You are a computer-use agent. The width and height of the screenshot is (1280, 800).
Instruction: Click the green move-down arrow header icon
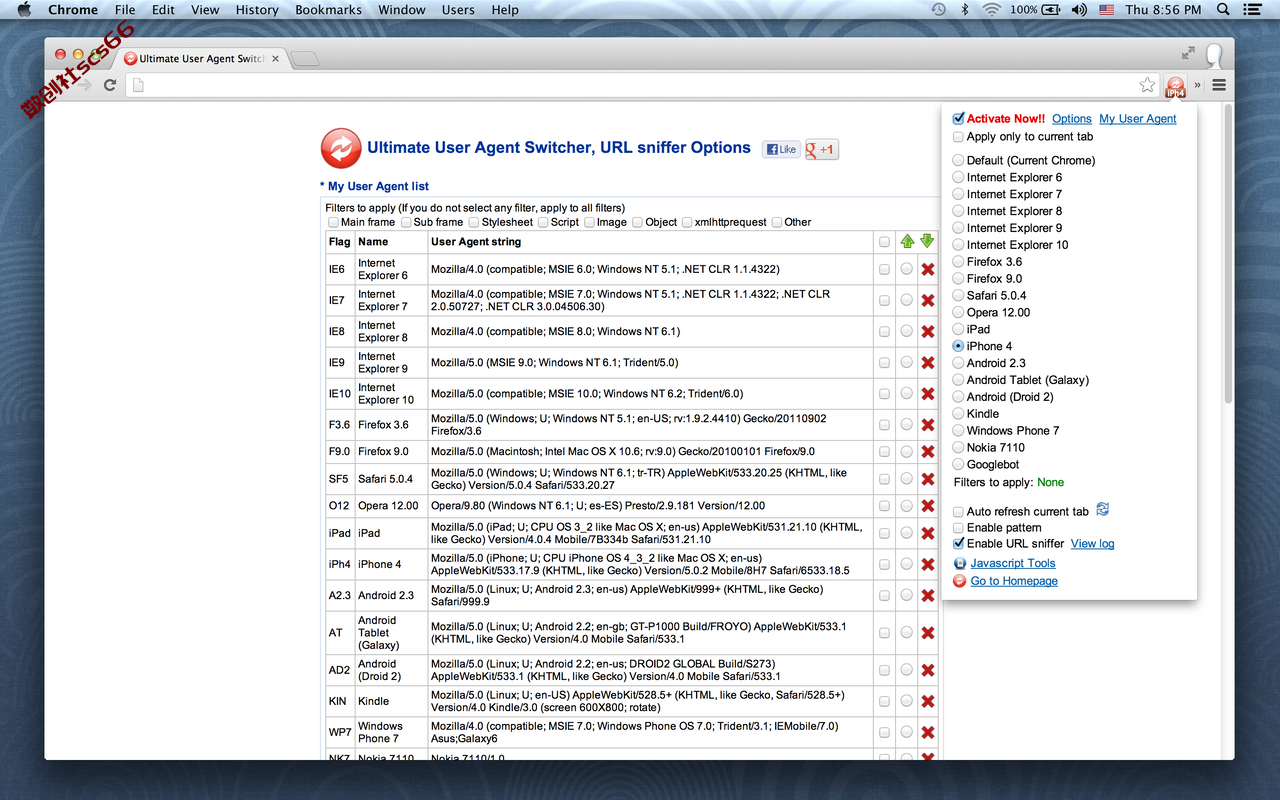pyautogui.click(x=927, y=241)
